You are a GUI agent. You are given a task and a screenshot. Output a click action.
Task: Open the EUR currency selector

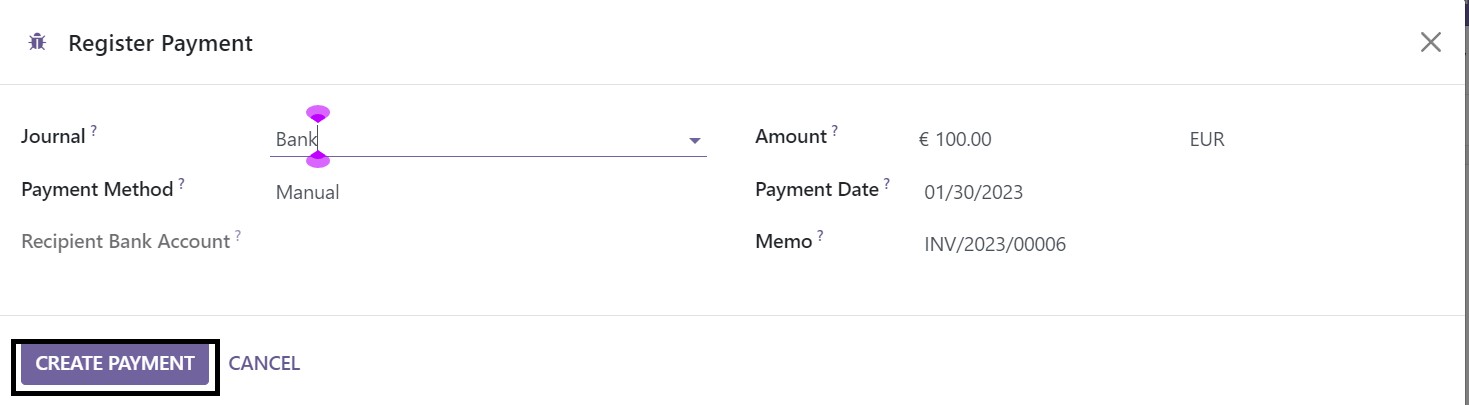[1207, 139]
